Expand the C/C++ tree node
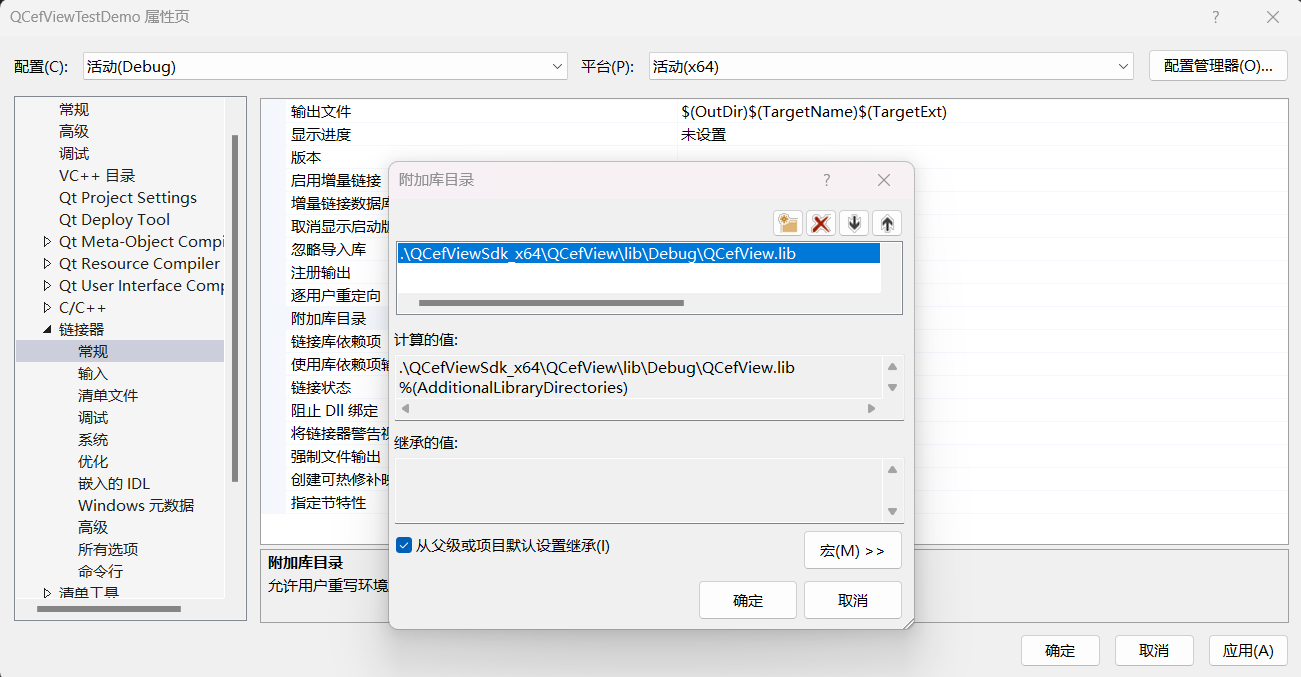Screen dimensions: 1301x677 [x=47, y=308]
